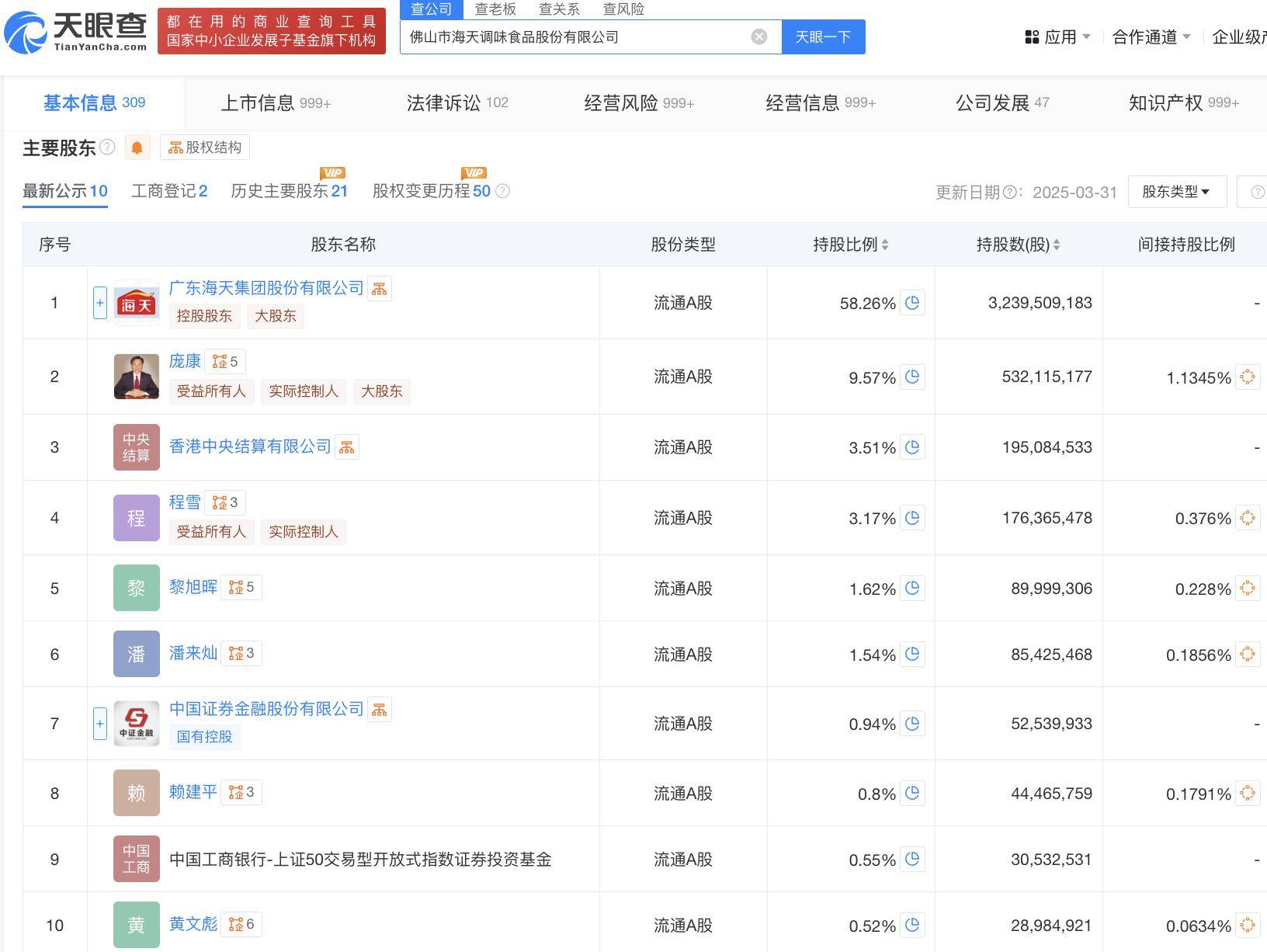Open pie chart for 黄文彪 0.52%

(x=912, y=925)
